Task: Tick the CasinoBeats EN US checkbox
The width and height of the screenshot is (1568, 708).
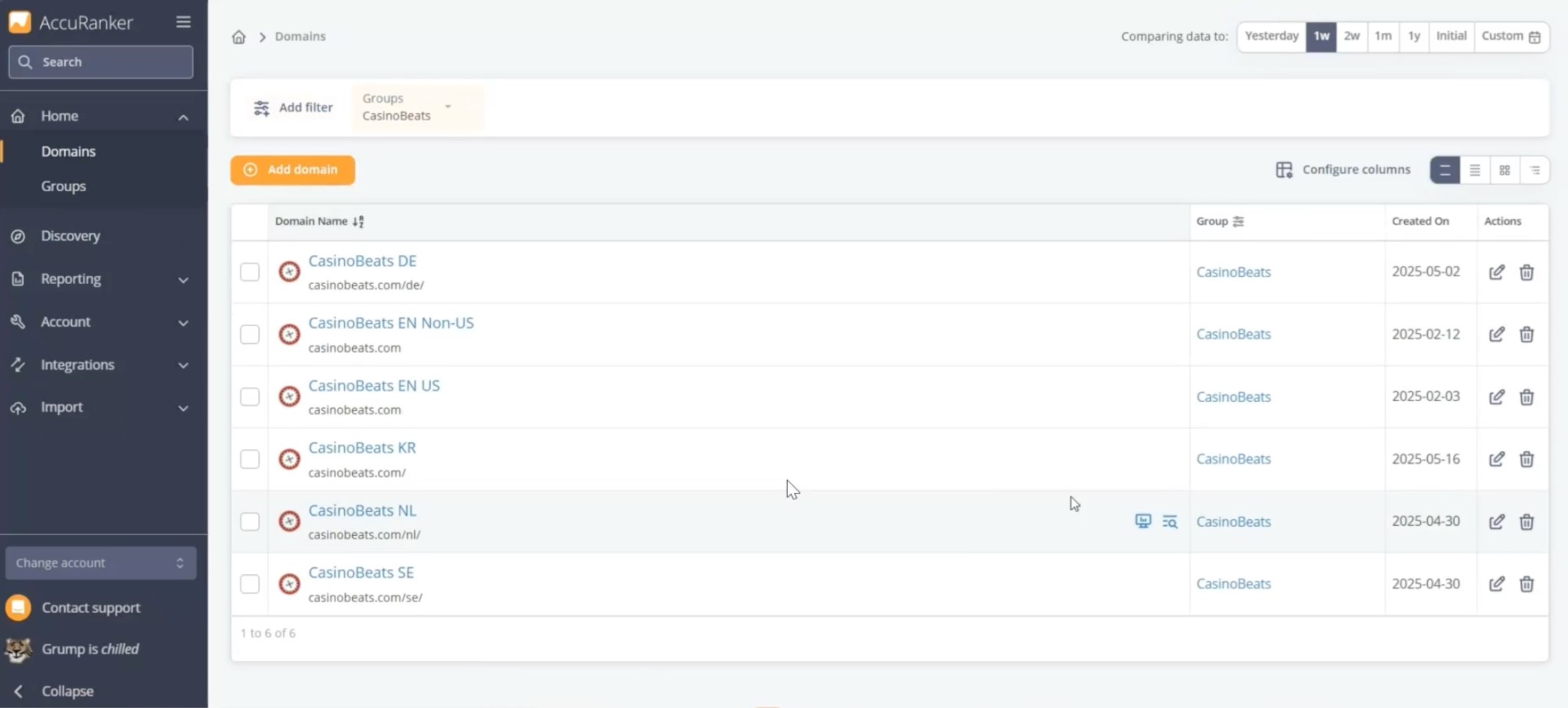Action: click(x=250, y=397)
